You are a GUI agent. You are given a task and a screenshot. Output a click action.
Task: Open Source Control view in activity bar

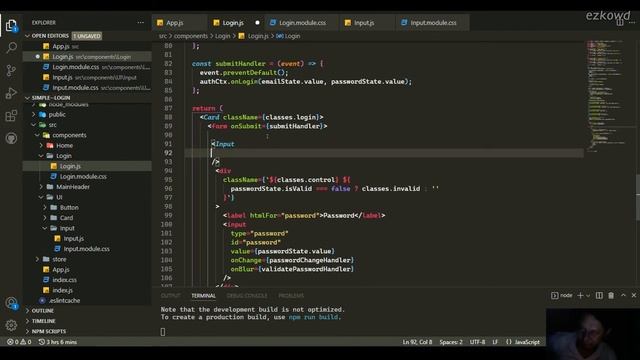coord(11,71)
